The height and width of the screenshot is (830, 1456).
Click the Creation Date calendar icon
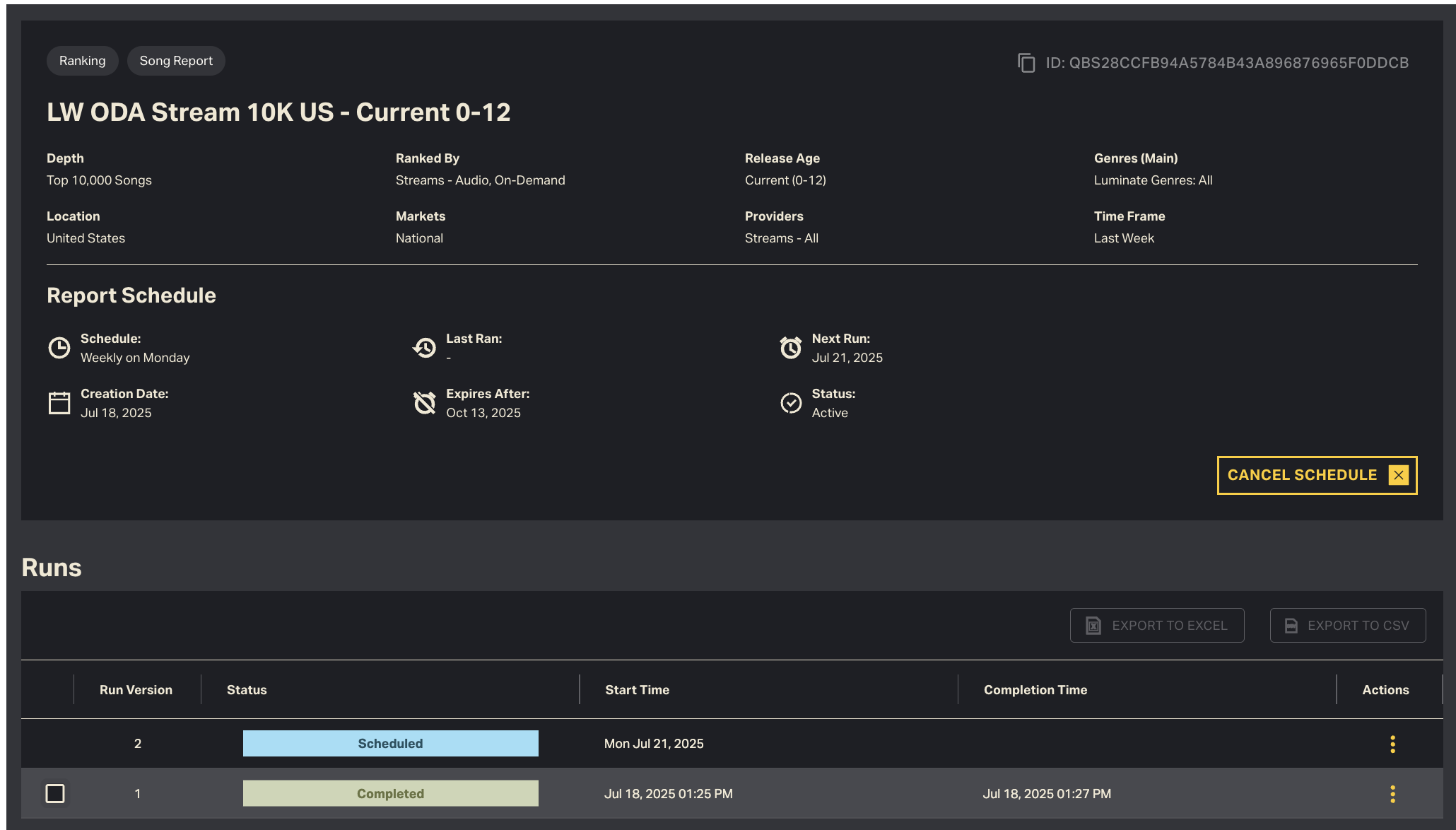pos(59,403)
